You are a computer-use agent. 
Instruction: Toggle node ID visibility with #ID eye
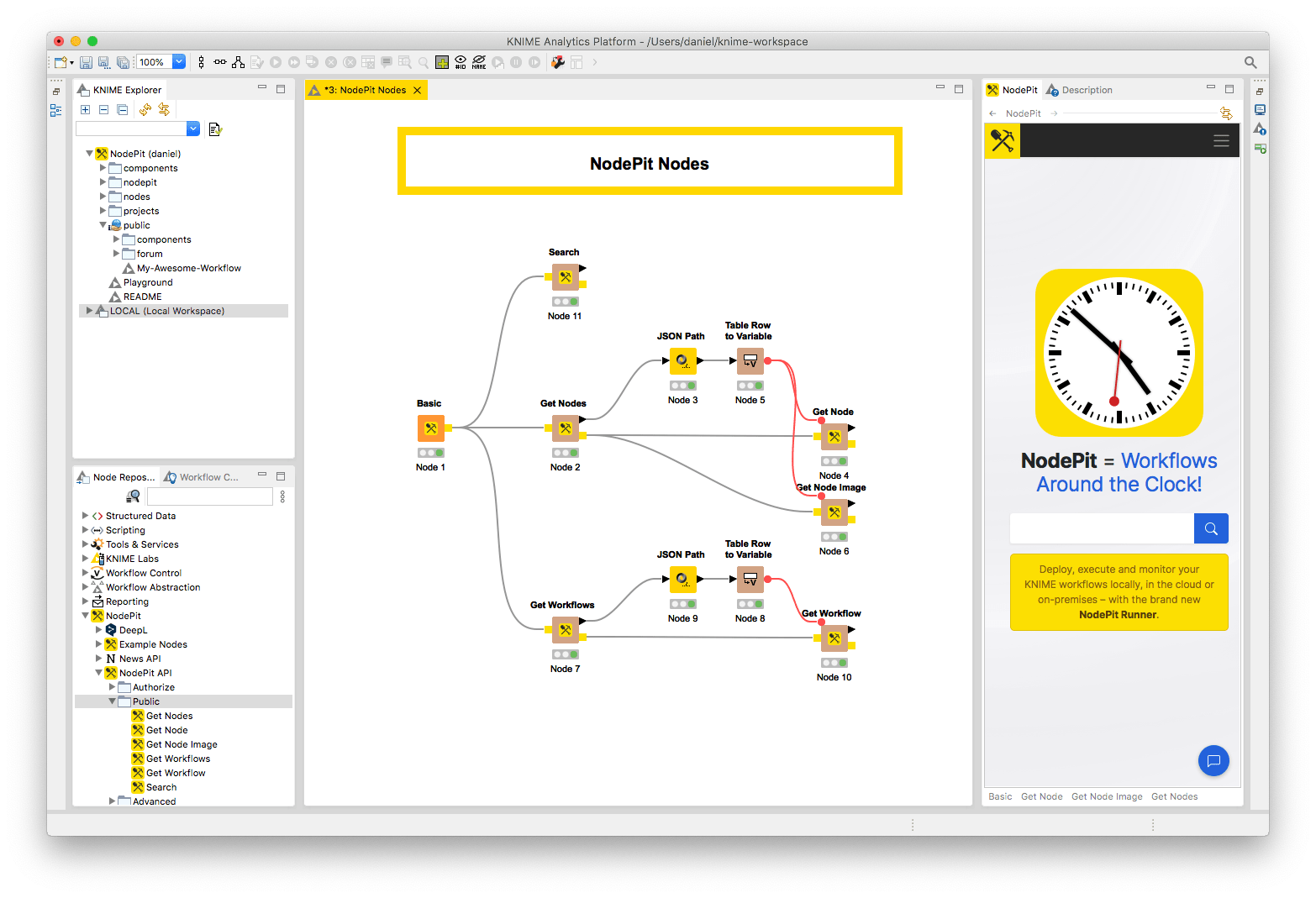pyautogui.click(x=461, y=61)
